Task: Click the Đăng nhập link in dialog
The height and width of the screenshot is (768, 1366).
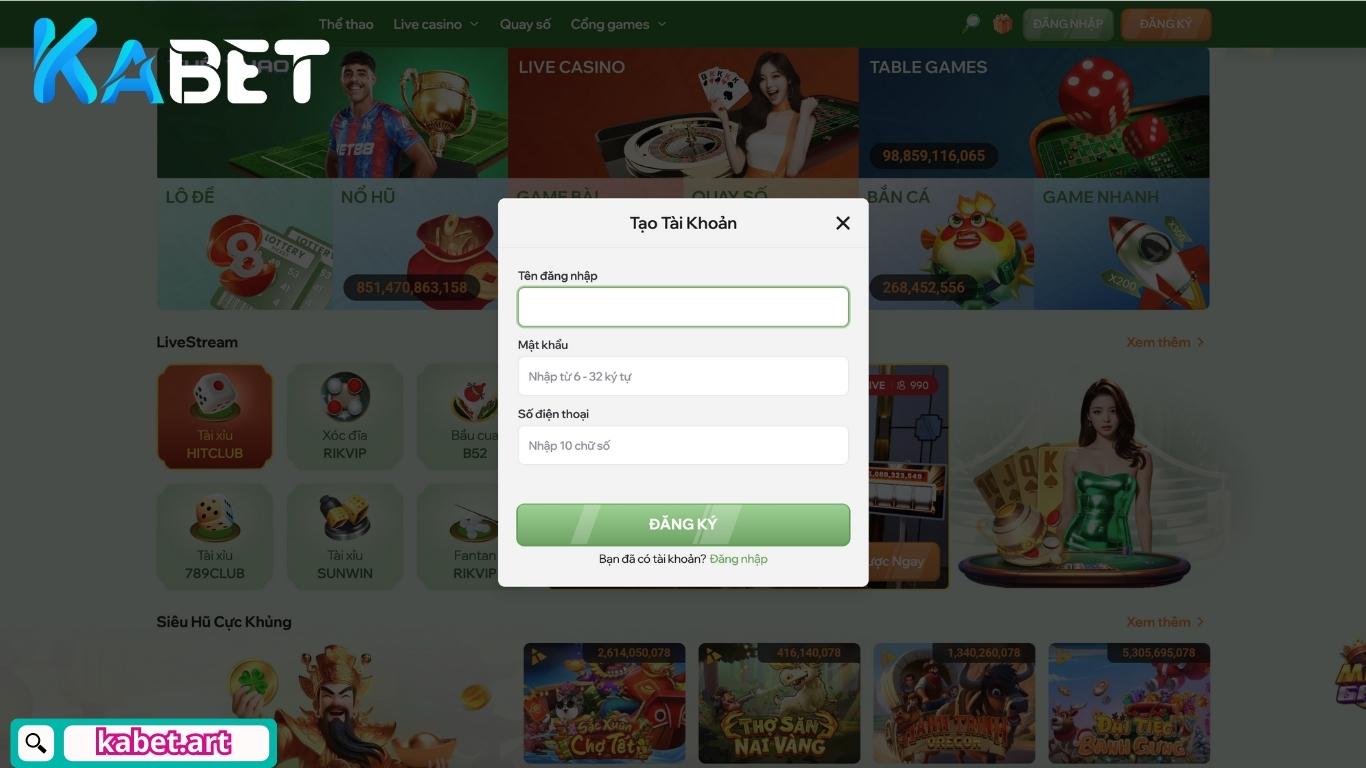Action: pos(738,559)
